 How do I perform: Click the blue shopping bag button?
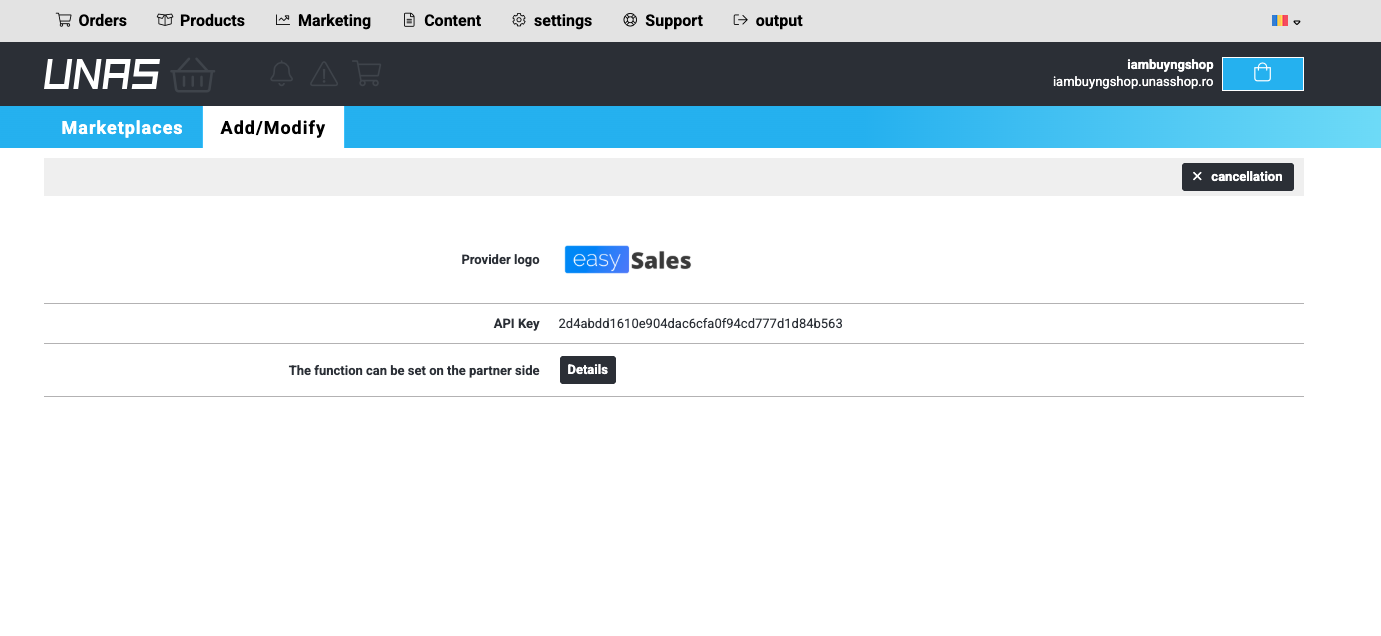coord(1263,74)
